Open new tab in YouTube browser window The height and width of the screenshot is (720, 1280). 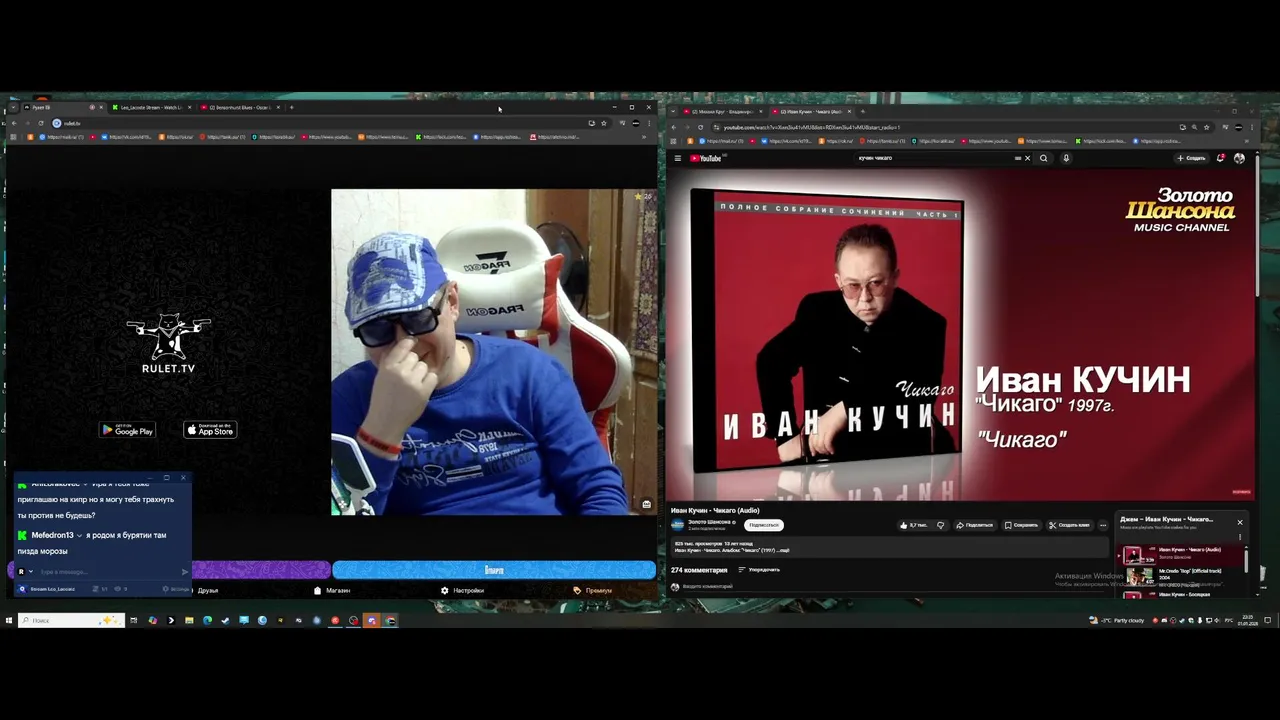tap(863, 111)
